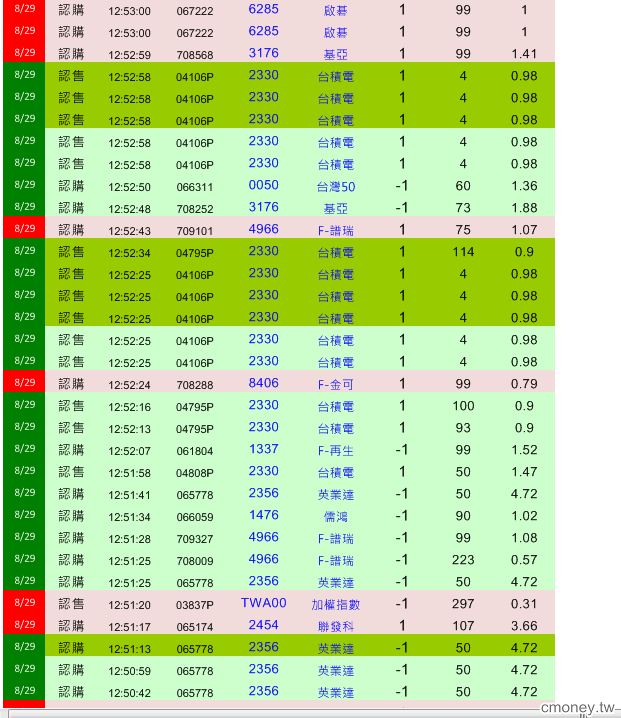Click the value 1.88 price cell

pyautogui.click(x=524, y=208)
